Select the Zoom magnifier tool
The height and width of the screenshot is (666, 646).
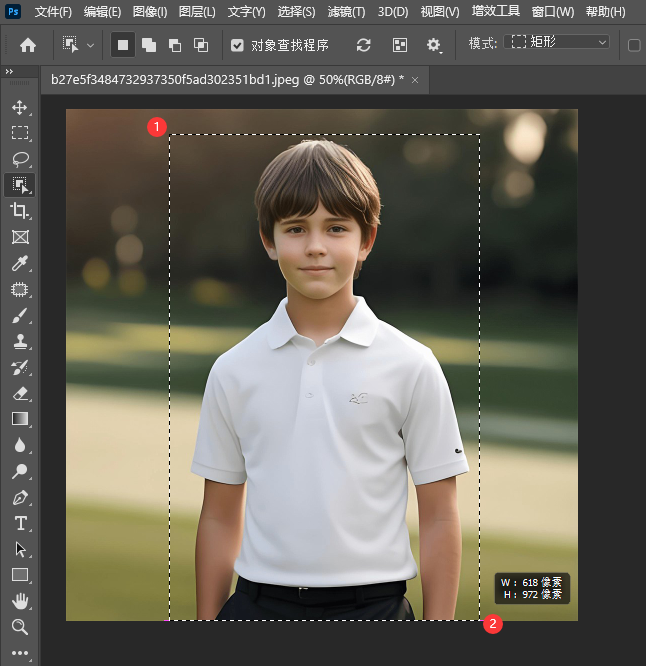[19, 627]
